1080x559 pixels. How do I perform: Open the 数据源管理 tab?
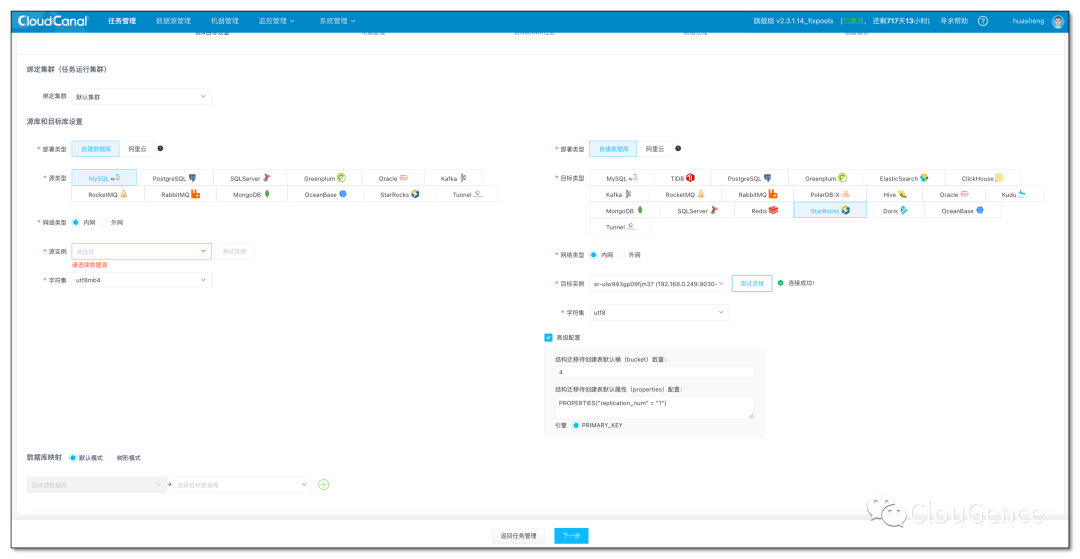(x=173, y=21)
